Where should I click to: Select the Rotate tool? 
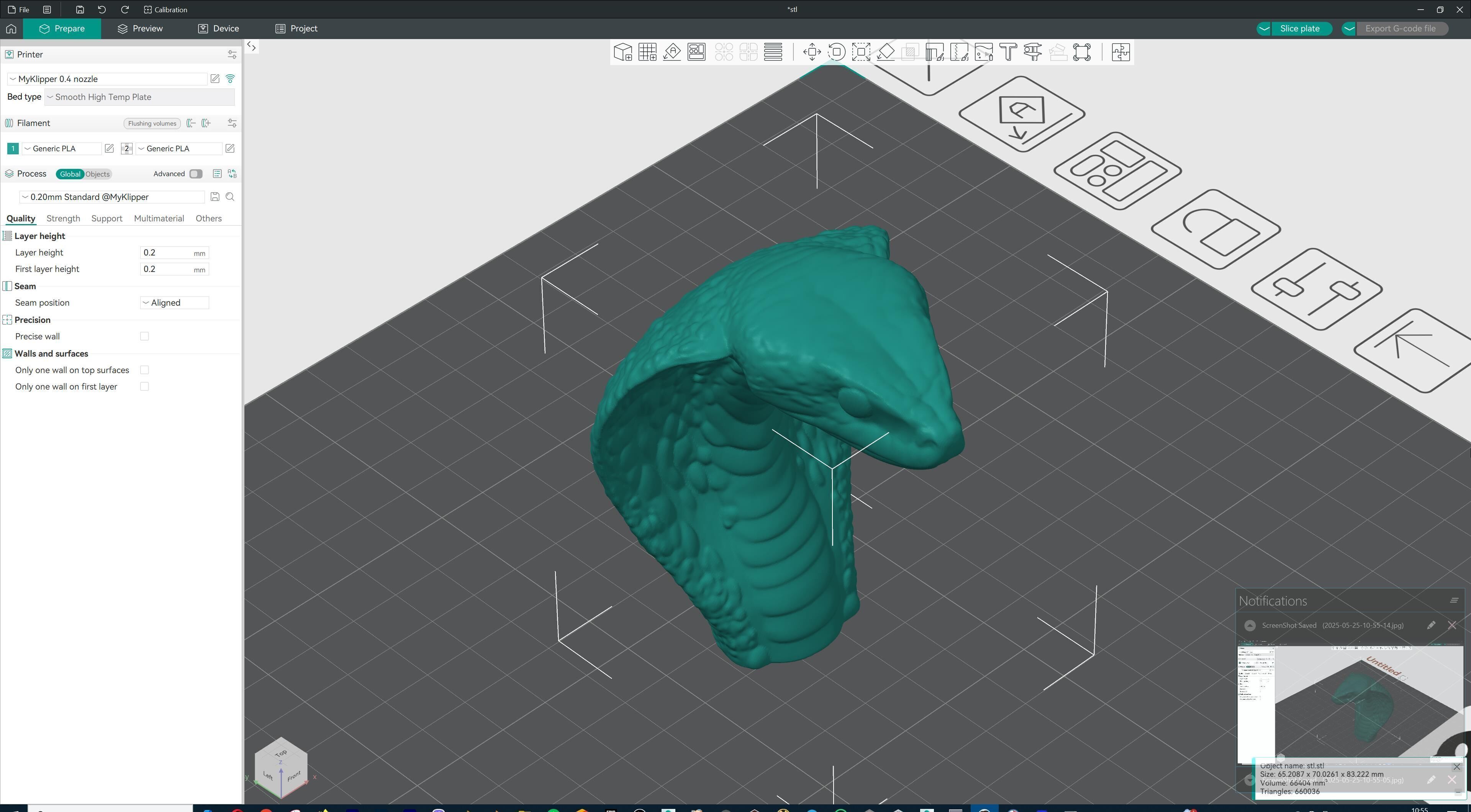[x=837, y=52]
